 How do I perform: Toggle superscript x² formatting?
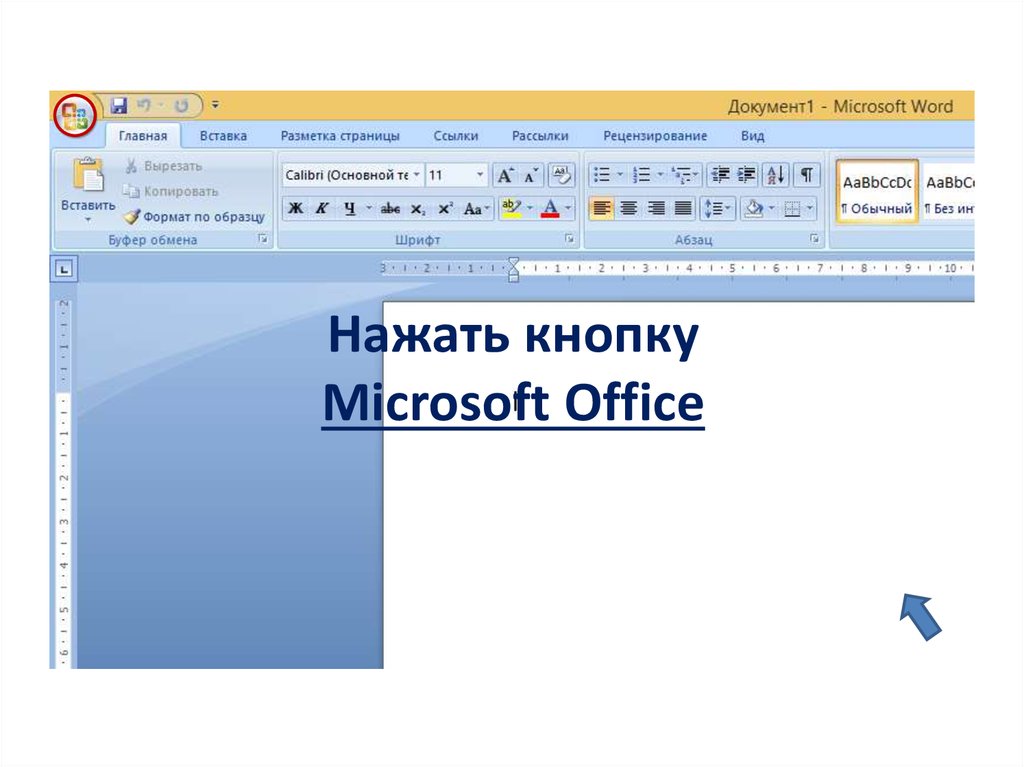445,208
